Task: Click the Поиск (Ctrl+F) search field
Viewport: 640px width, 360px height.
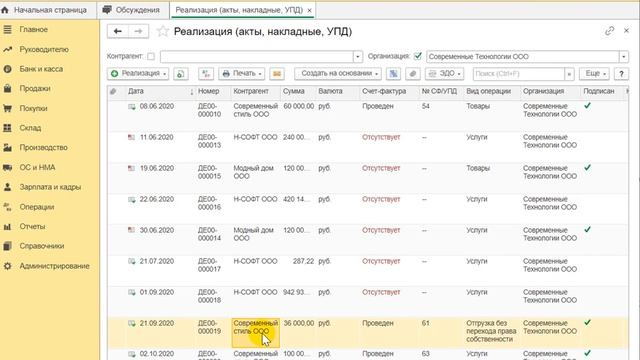Action: click(x=519, y=74)
